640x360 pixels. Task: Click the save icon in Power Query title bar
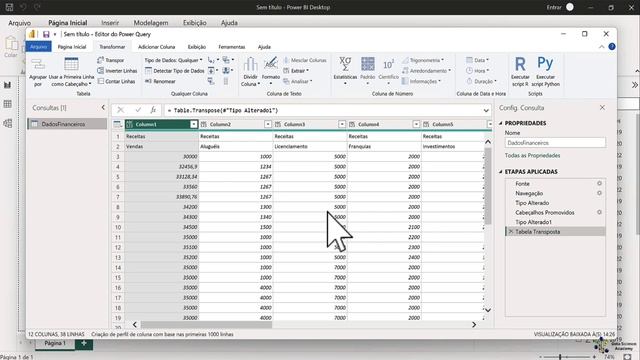pos(46,34)
